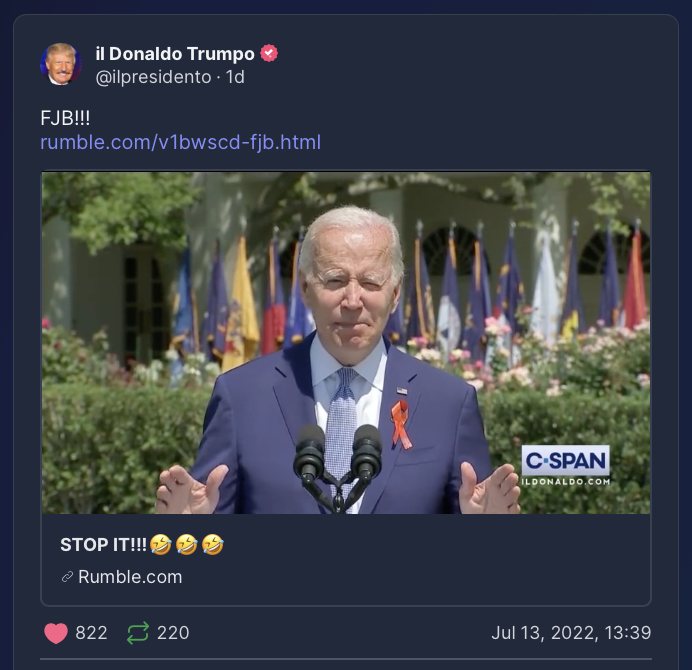This screenshot has width=692, height=670.
Task: Visit the @ilpresidento handle
Action: pyautogui.click(x=153, y=77)
